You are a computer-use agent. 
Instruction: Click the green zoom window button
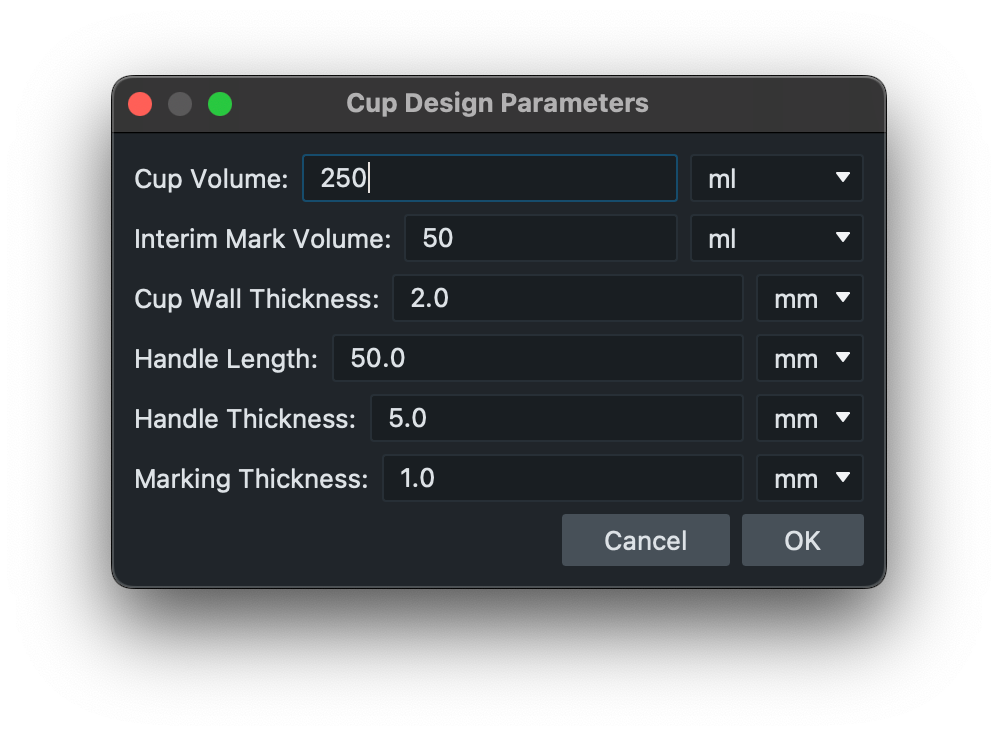tap(220, 104)
